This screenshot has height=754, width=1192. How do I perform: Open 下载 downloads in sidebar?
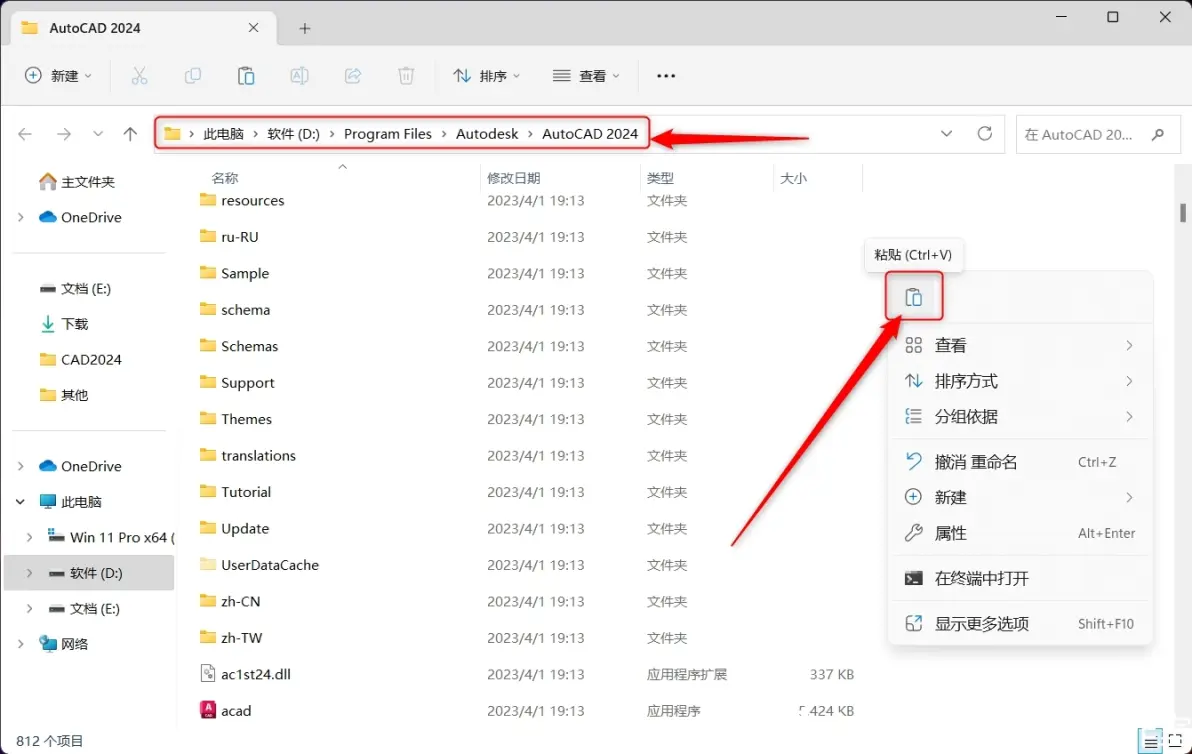[x=64, y=324]
